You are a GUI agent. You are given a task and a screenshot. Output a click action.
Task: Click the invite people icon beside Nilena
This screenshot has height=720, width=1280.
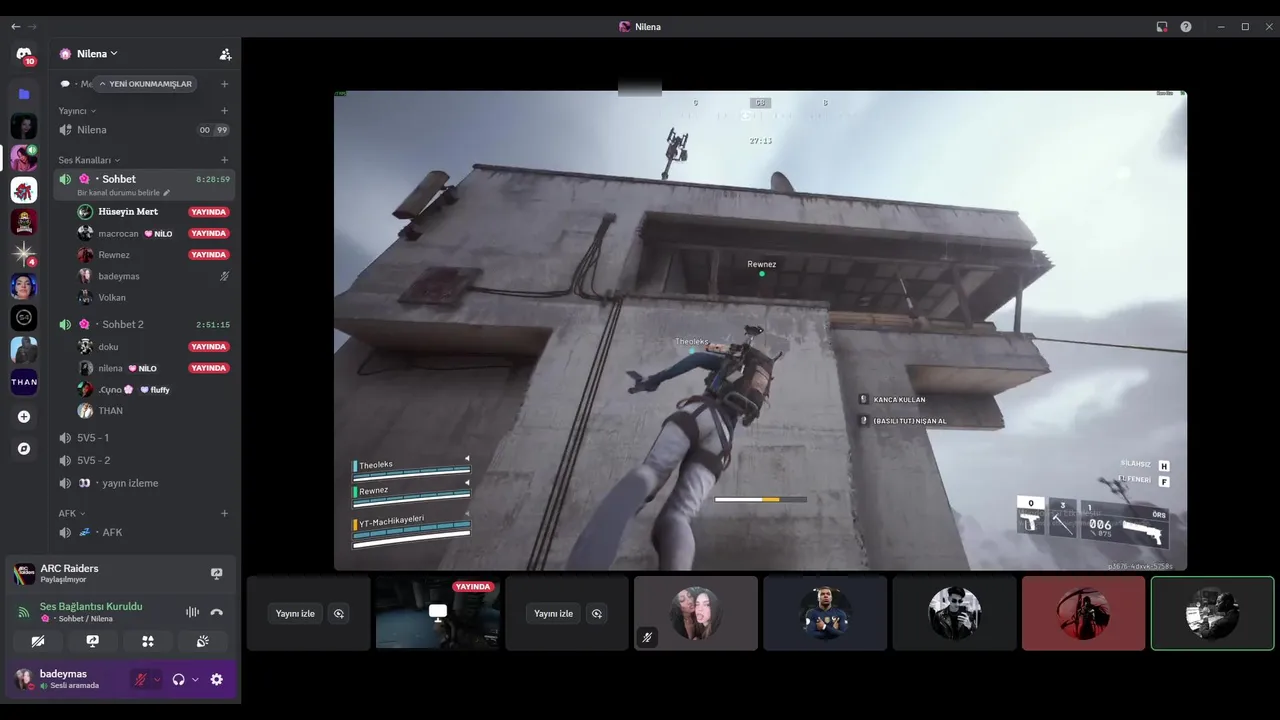click(x=225, y=54)
